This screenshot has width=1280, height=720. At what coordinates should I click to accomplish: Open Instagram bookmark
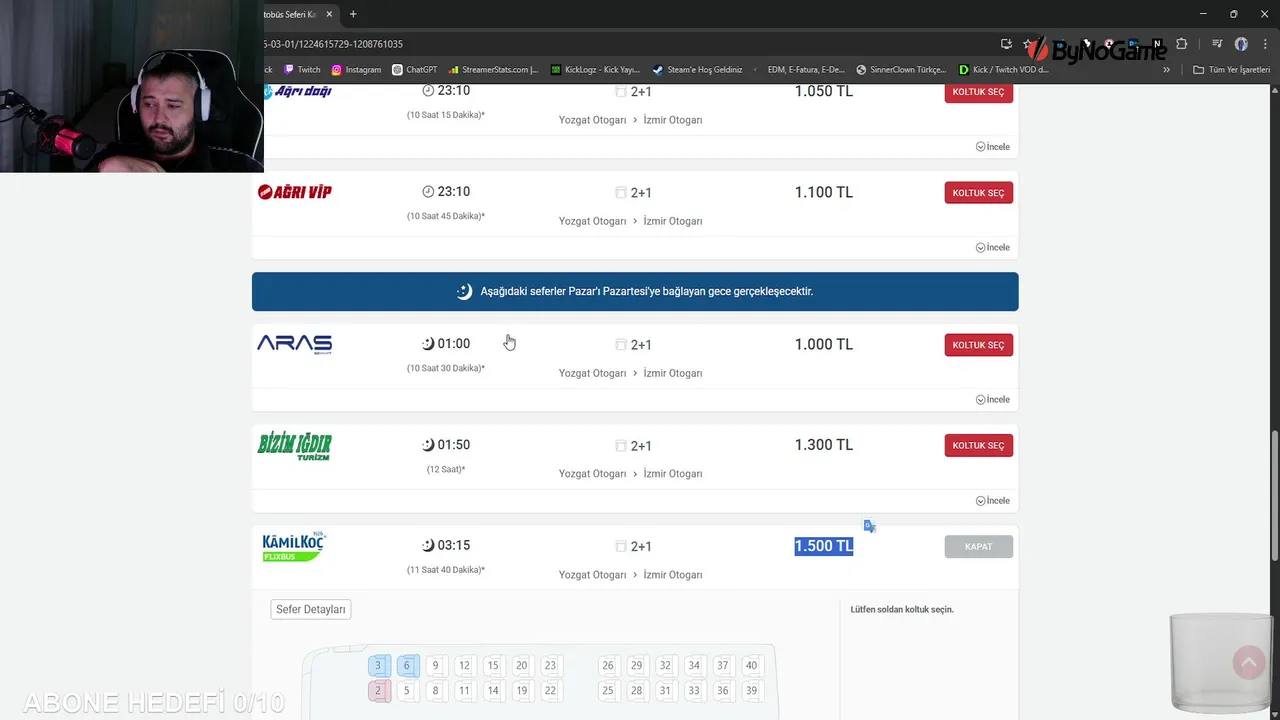point(356,70)
